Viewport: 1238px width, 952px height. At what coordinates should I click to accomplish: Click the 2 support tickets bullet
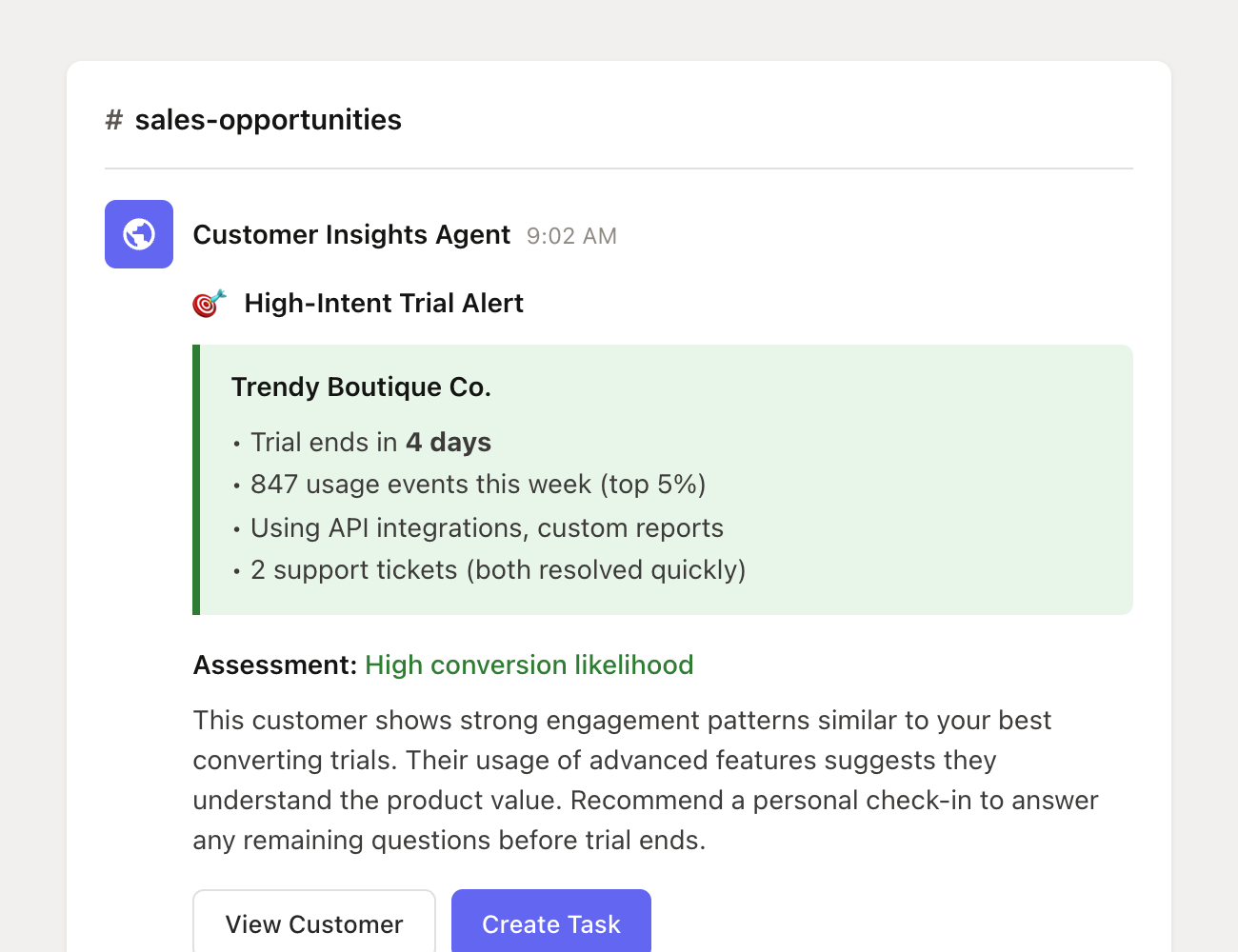coord(497,569)
